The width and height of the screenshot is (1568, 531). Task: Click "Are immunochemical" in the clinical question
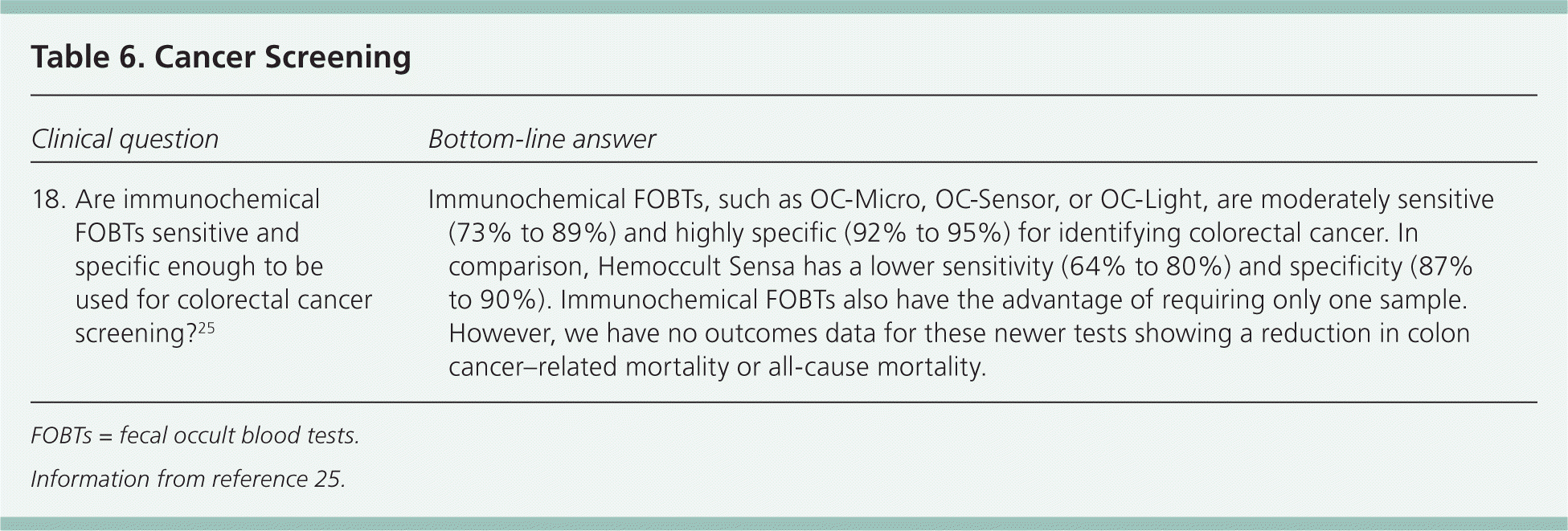(x=197, y=199)
